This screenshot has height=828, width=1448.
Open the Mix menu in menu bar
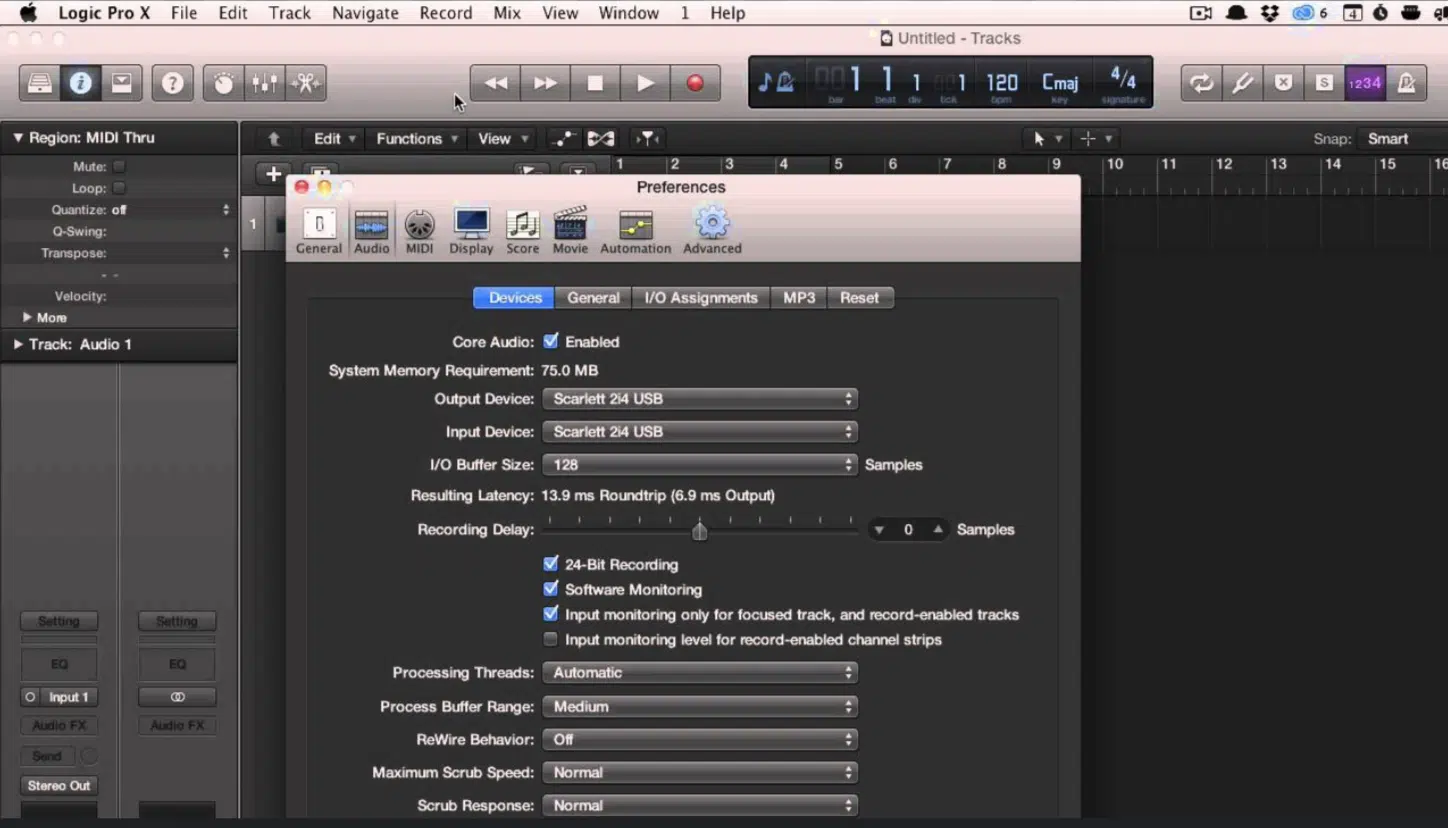507,13
